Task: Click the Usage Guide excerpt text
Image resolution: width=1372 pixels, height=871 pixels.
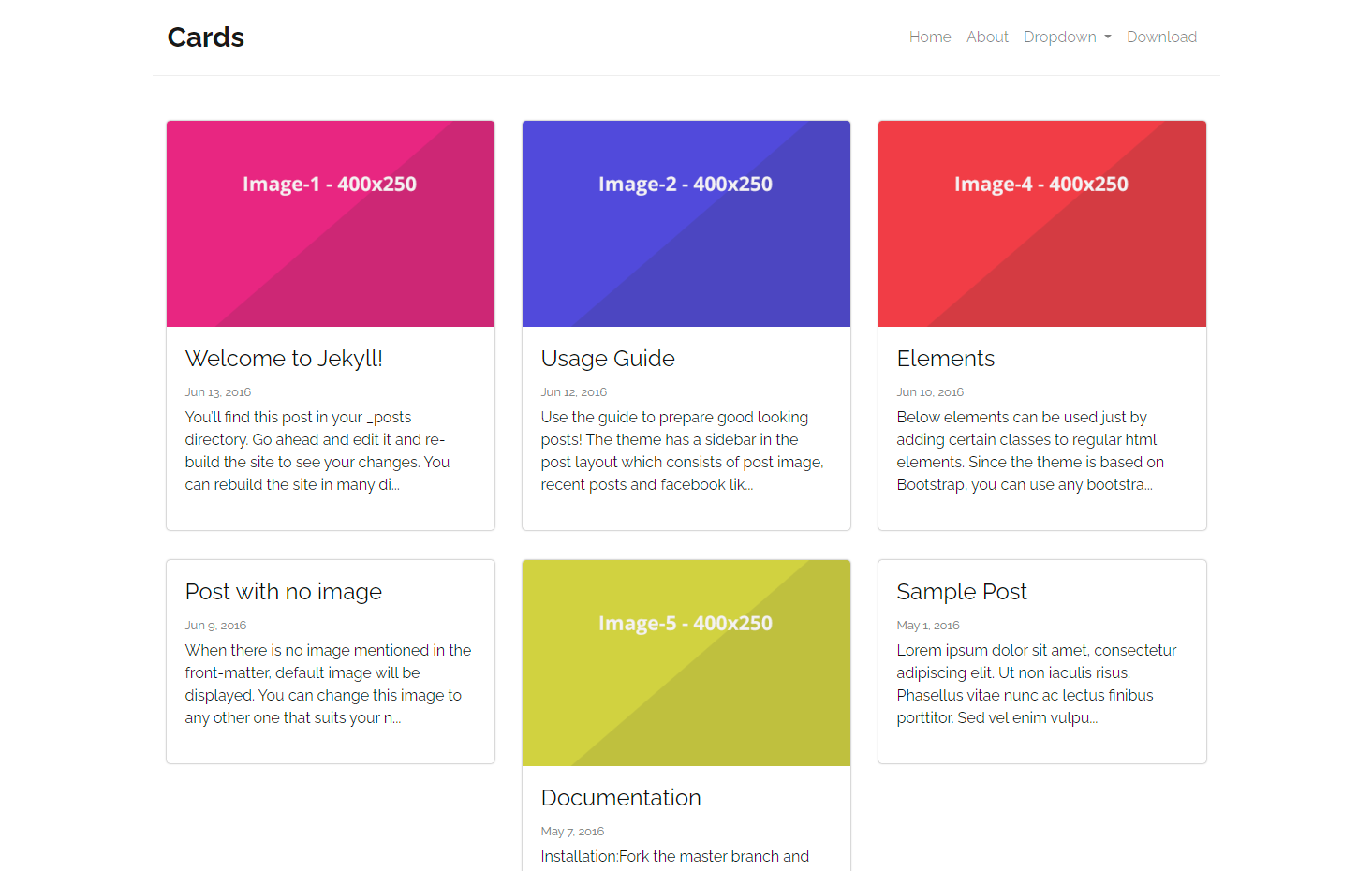Action: click(682, 451)
